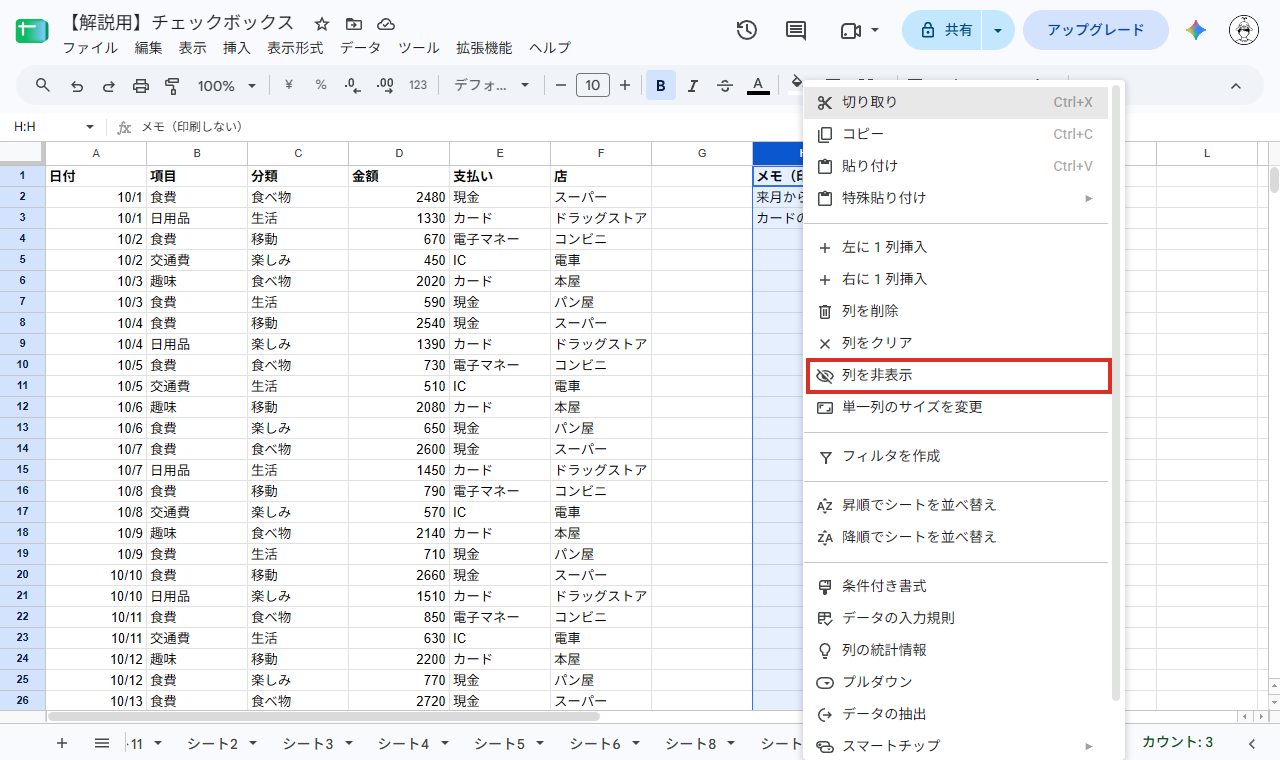Image resolution: width=1280 pixels, height=760 pixels.
Task: Format as yen currency
Action: click(x=289, y=85)
